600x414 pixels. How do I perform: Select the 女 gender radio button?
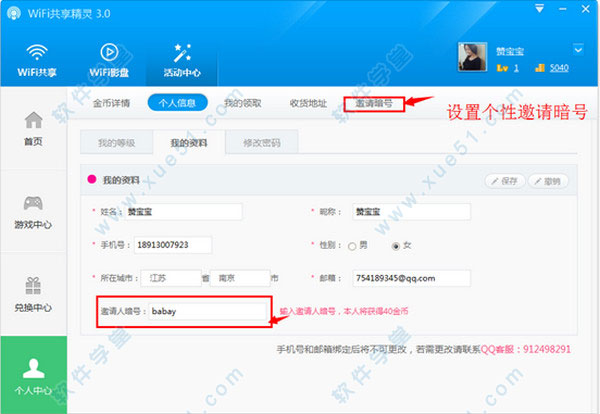(x=396, y=246)
